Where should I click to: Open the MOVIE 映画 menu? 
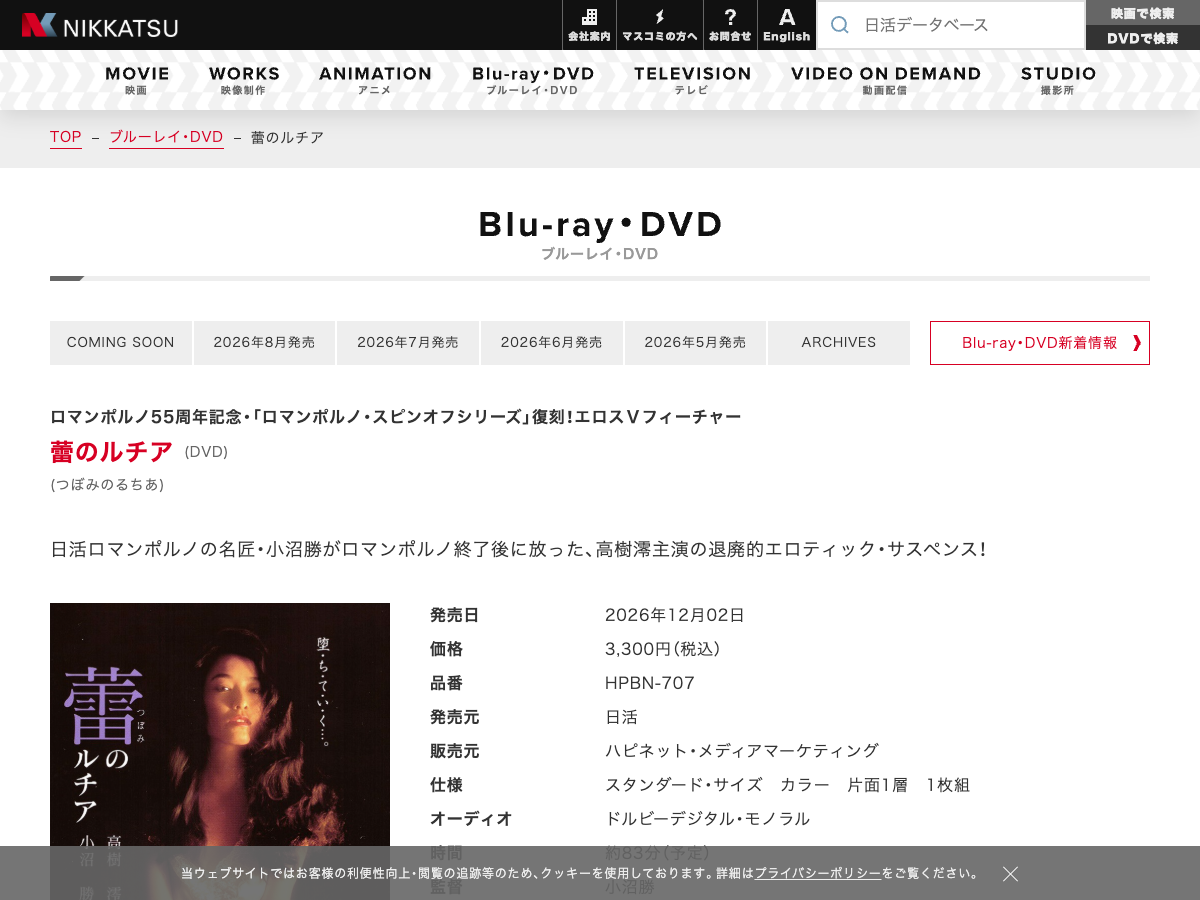[x=137, y=80]
